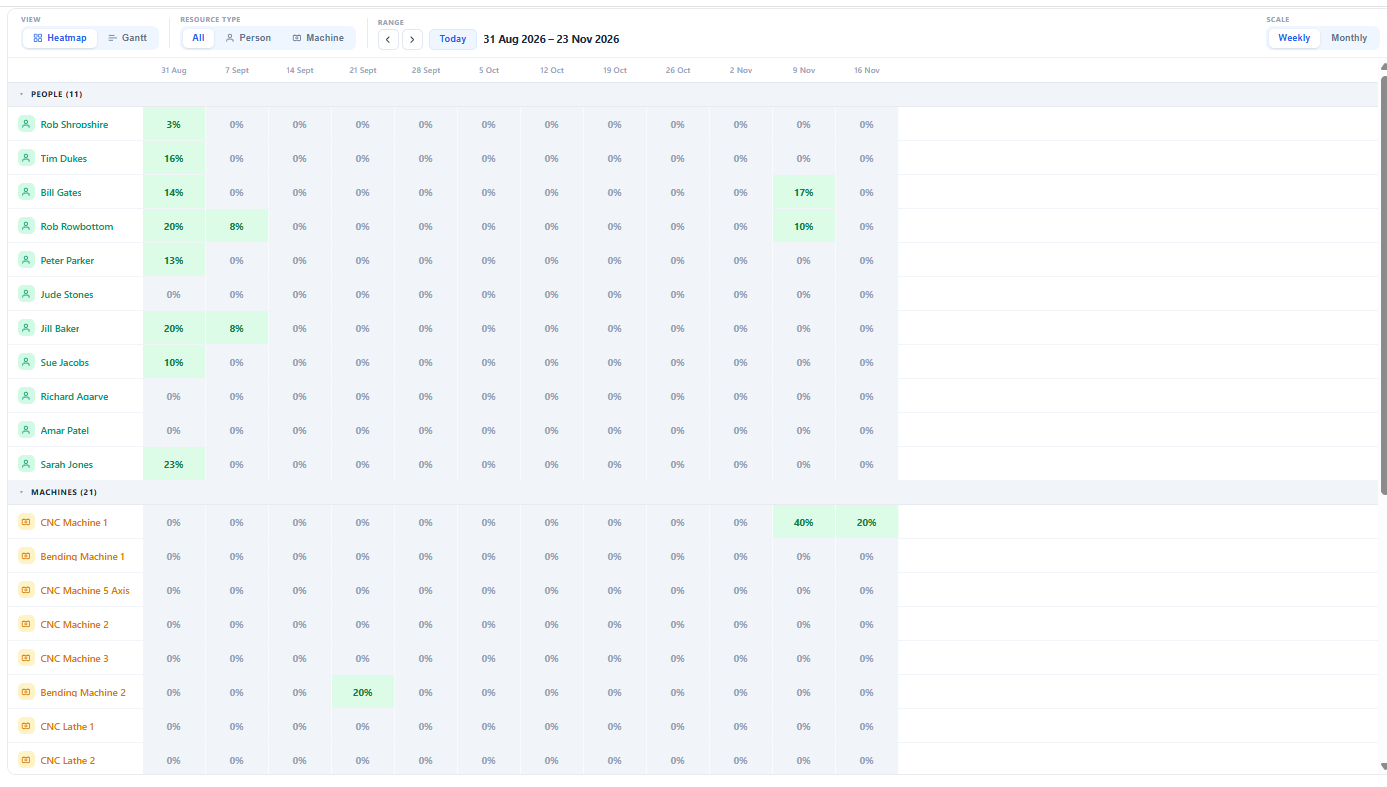Image resolution: width=1387 pixels, height=787 pixels.
Task: Select Jill Baker 8% cell
Action: pyautogui.click(x=237, y=328)
